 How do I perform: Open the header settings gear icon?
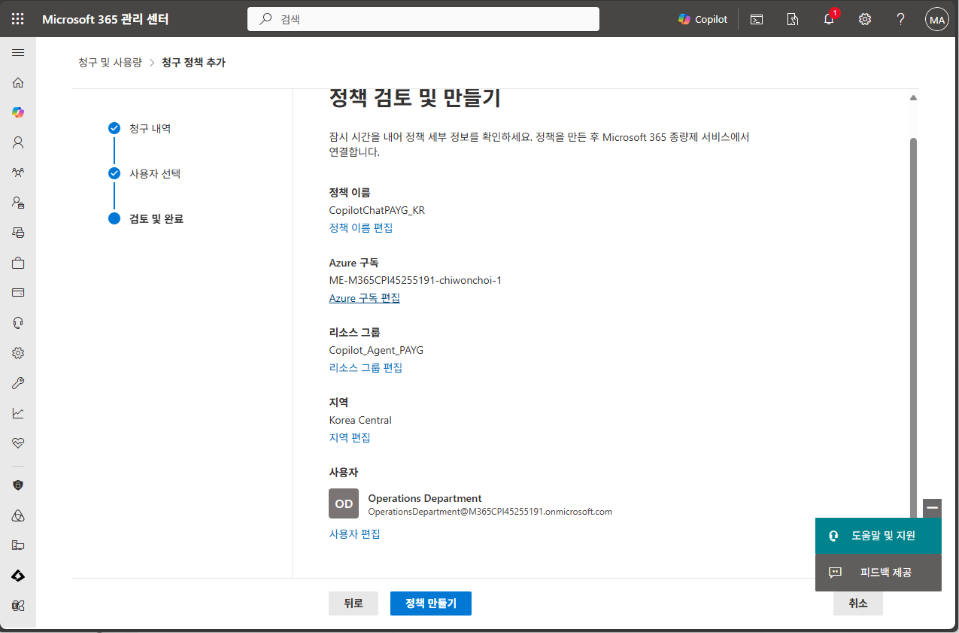864,20
